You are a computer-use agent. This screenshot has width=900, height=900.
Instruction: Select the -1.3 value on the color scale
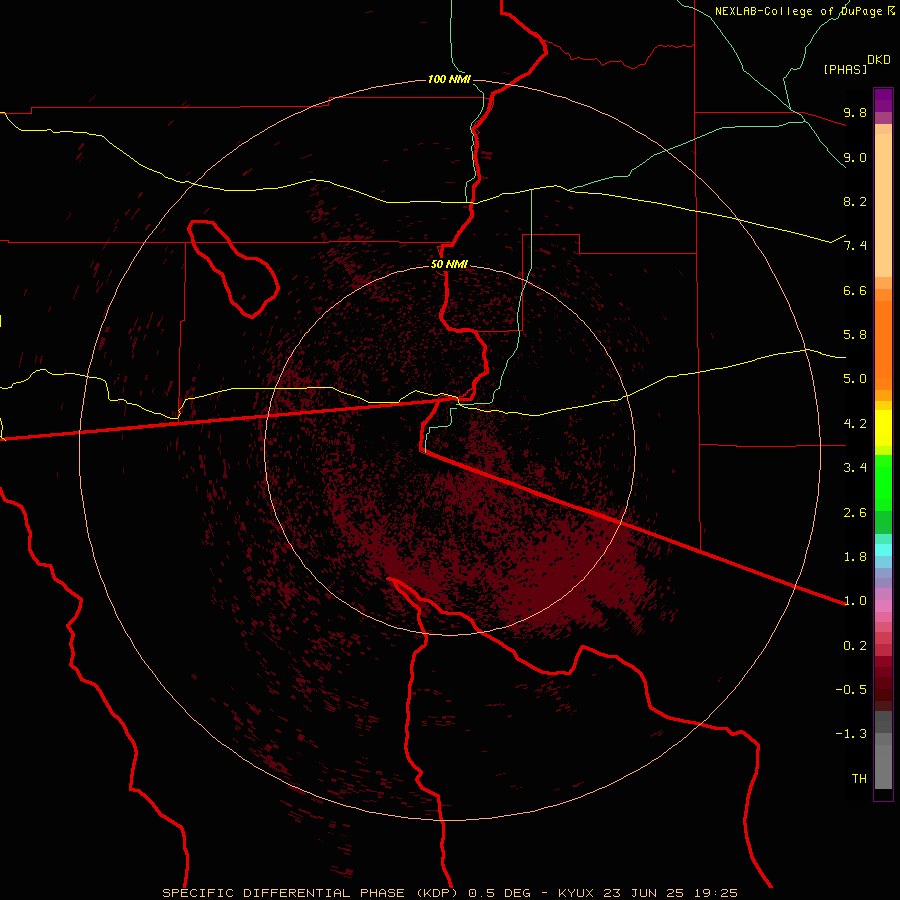tap(851, 734)
